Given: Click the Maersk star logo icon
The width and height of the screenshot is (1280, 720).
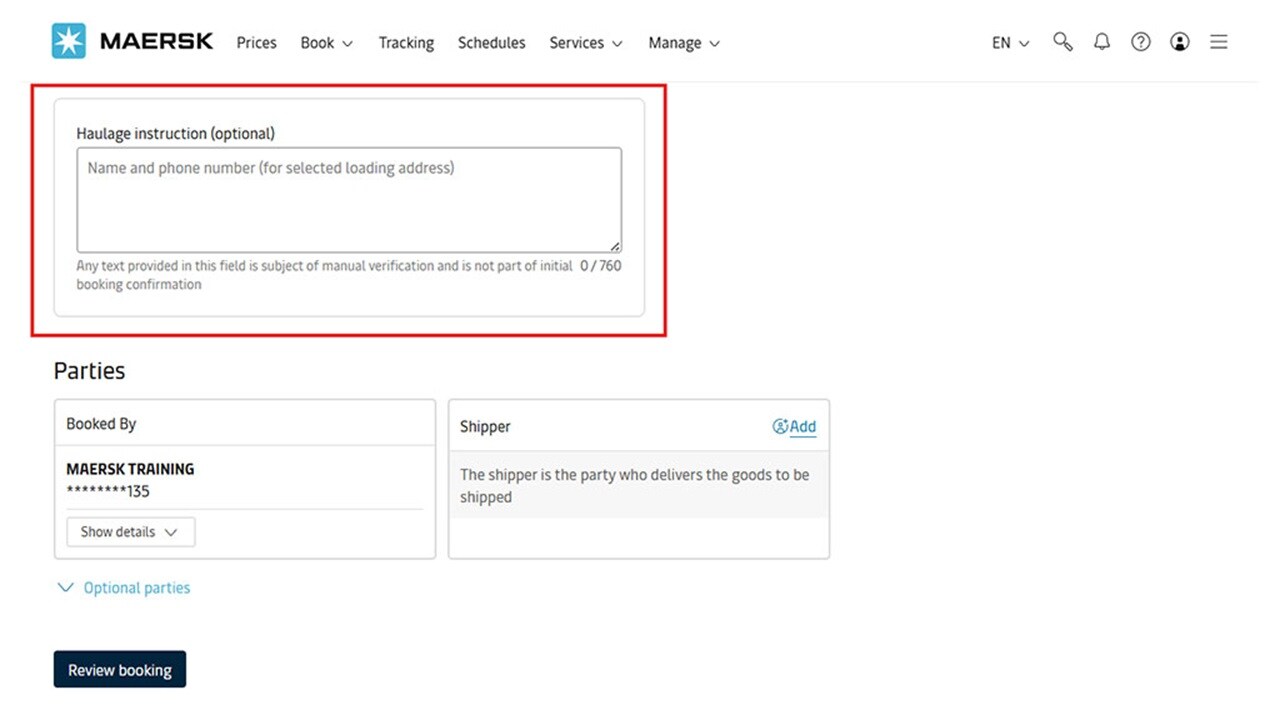Looking at the screenshot, I should [69, 42].
